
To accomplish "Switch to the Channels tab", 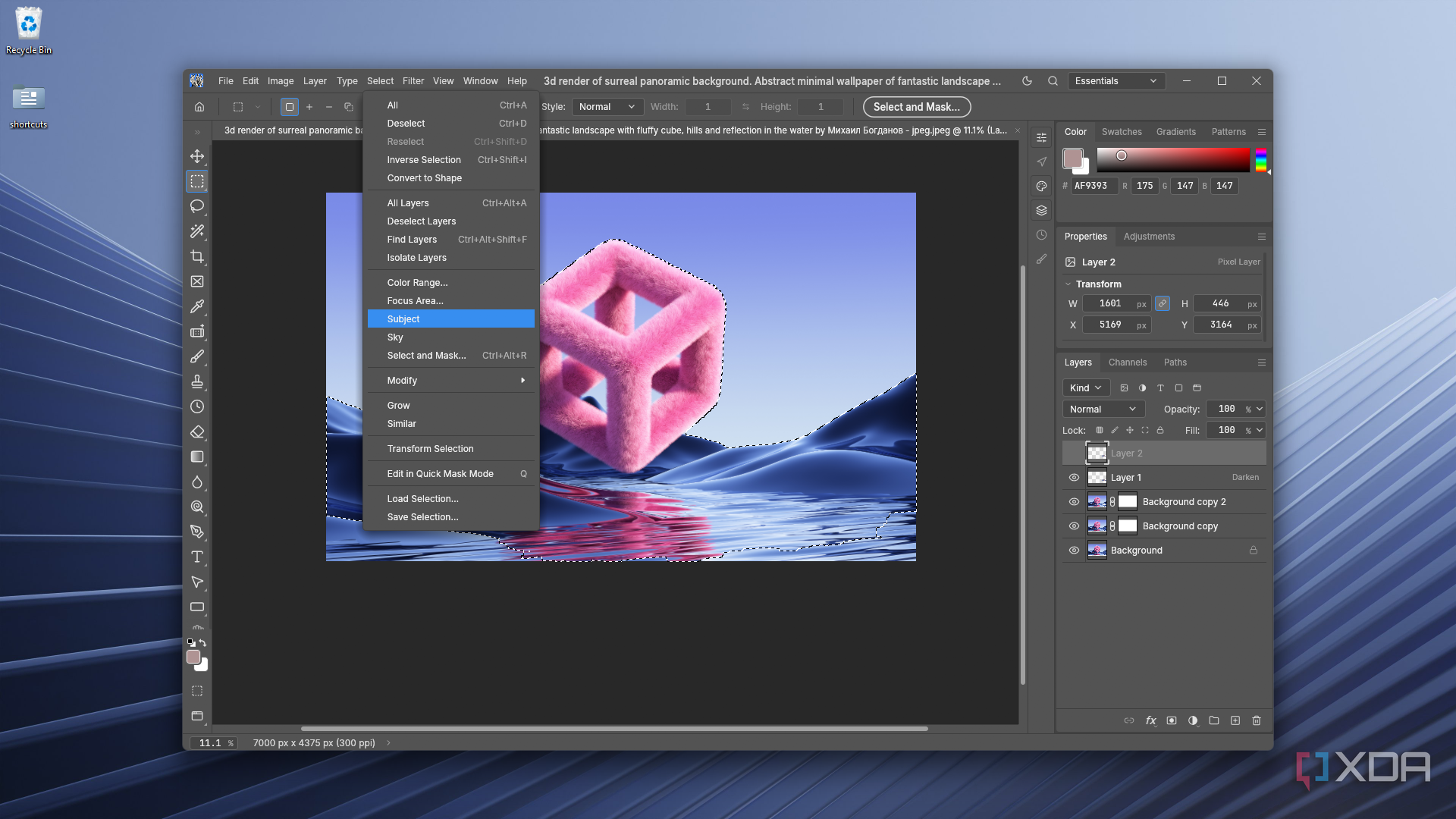I will (1128, 362).
